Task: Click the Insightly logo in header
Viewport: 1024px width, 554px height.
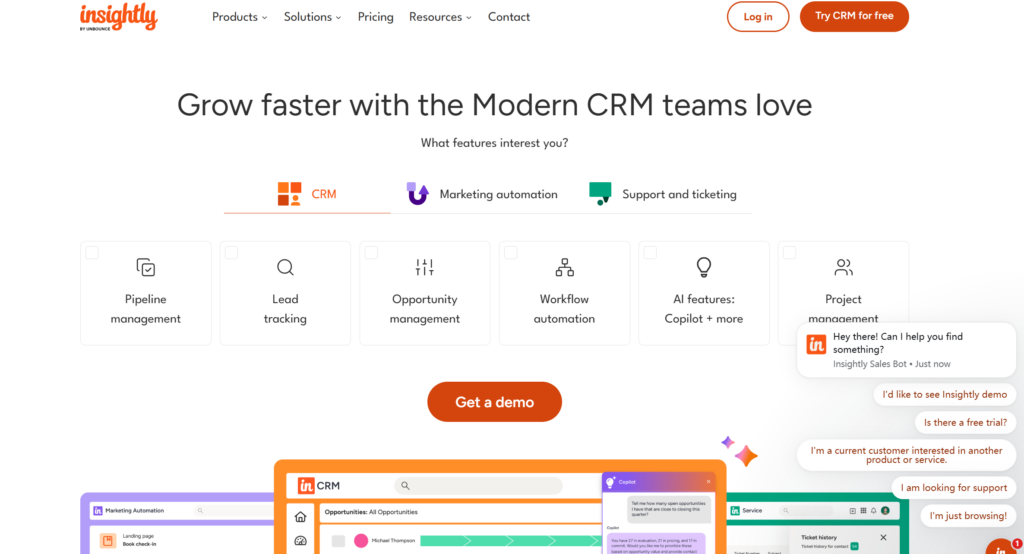Action: pyautogui.click(x=118, y=17)
